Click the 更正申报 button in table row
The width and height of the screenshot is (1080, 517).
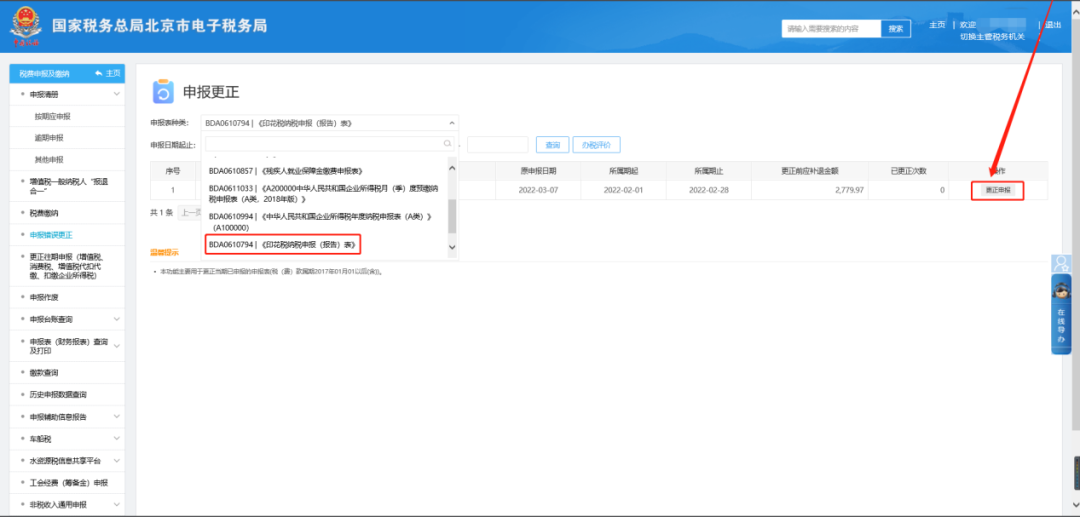coord(997,190)
